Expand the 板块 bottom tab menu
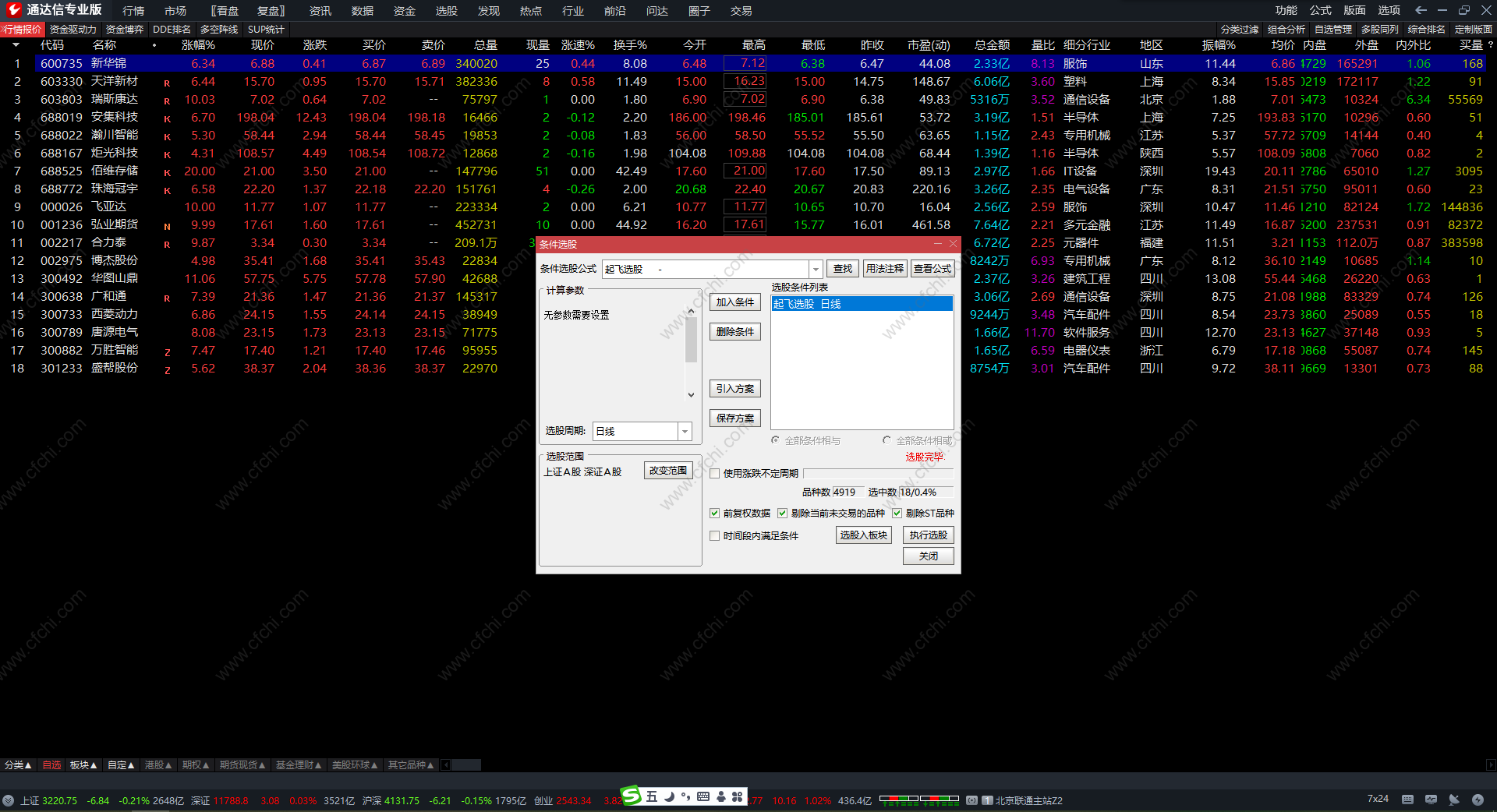 click(83, 765)
